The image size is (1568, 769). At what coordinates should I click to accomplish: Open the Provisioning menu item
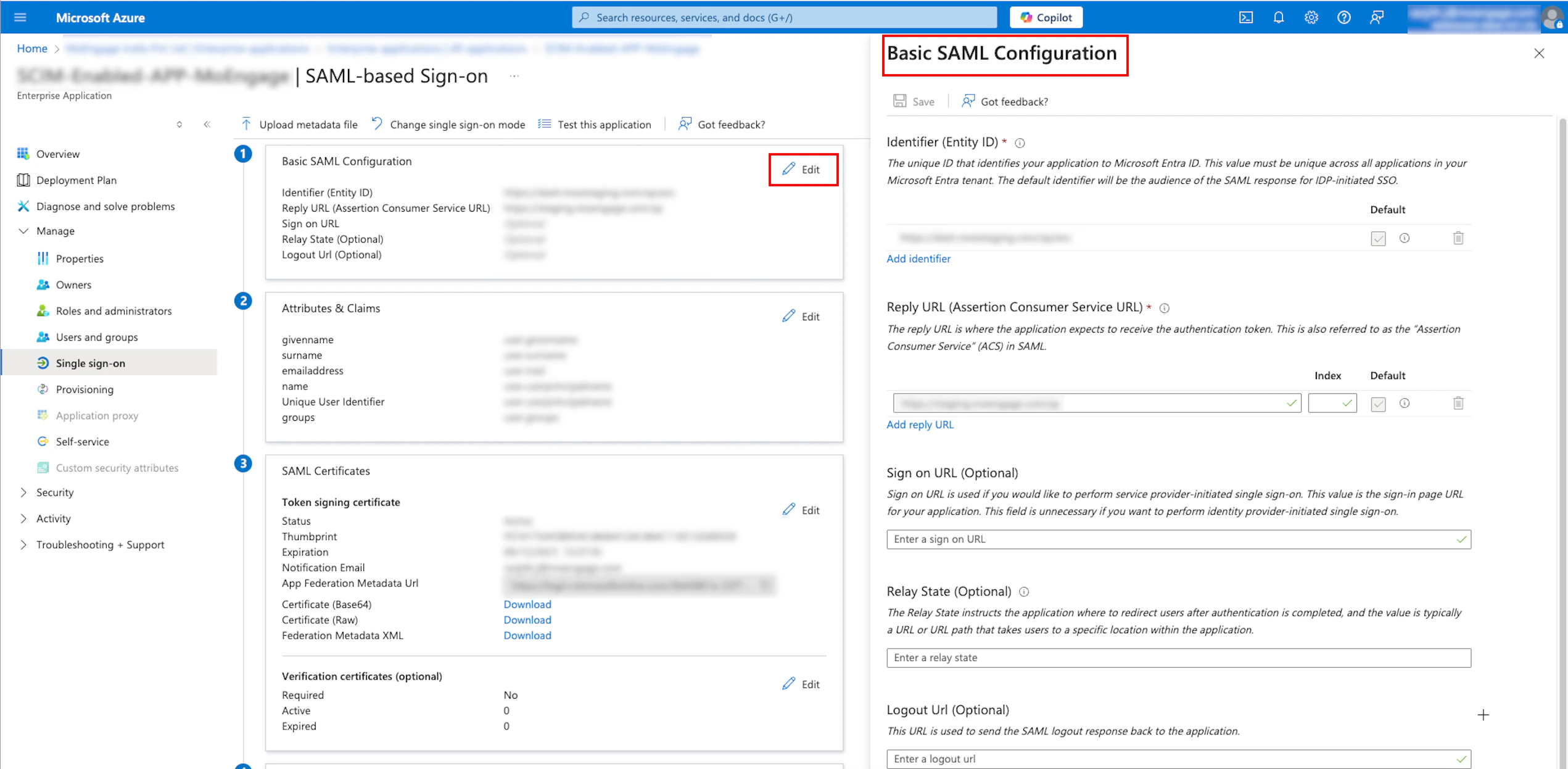click(x=85, y=389)
